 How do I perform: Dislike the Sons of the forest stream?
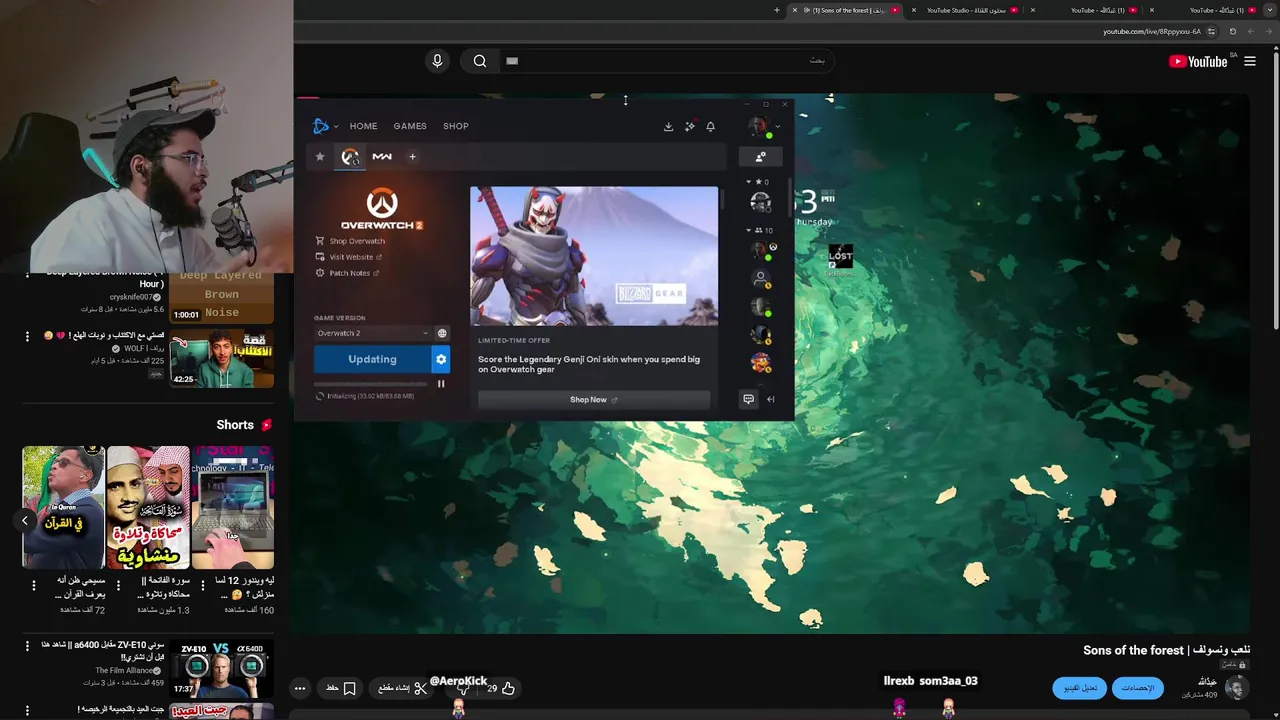click(x=462, y=688)
